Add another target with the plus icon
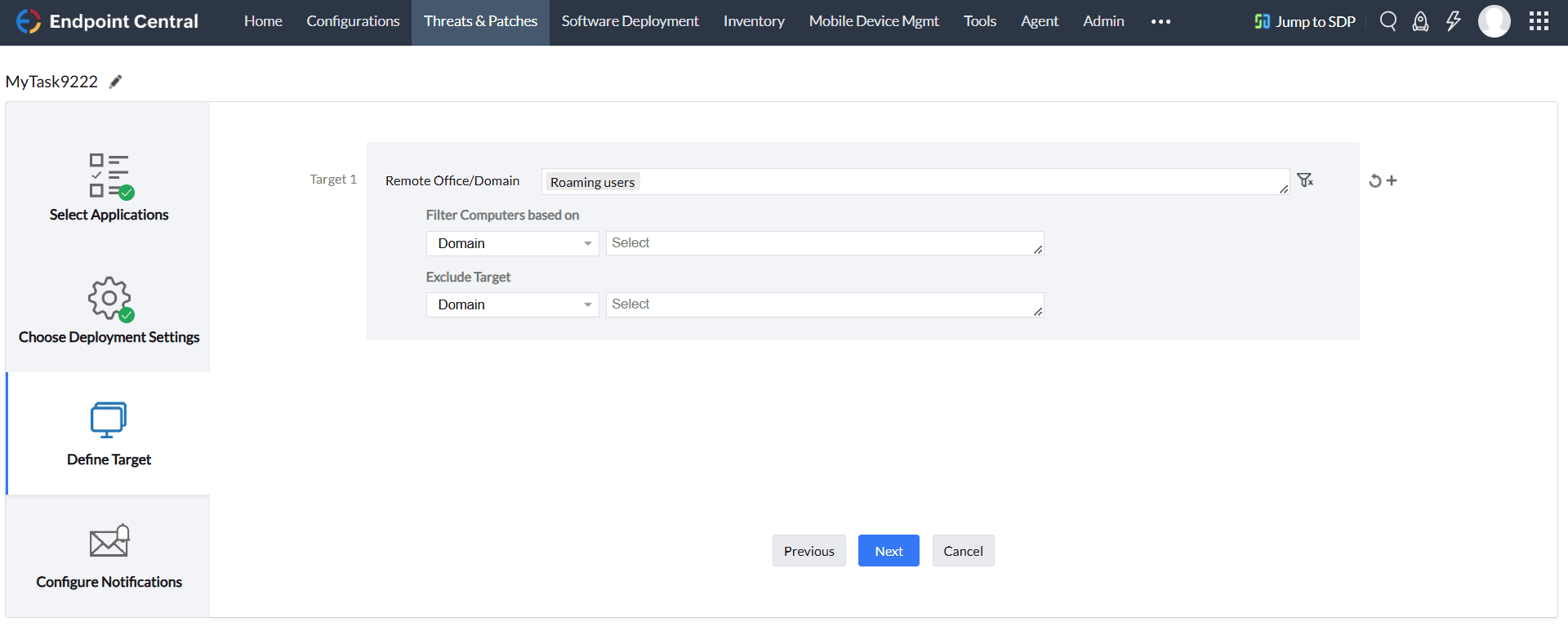The image size is (1568, 635). tap(1392, 180)
